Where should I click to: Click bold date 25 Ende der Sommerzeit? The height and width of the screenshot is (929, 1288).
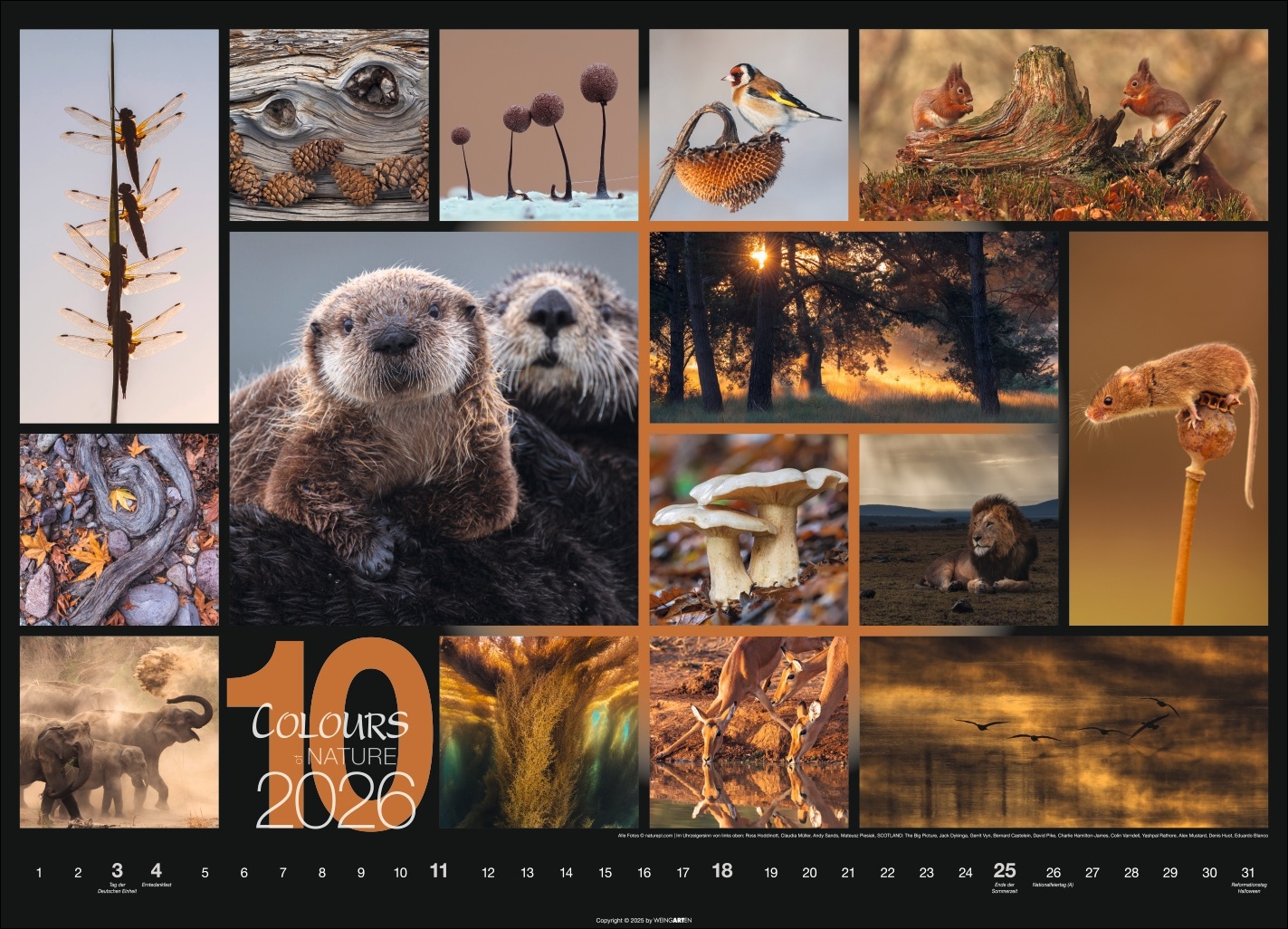pyautogui.click(x=1005, y=873)
